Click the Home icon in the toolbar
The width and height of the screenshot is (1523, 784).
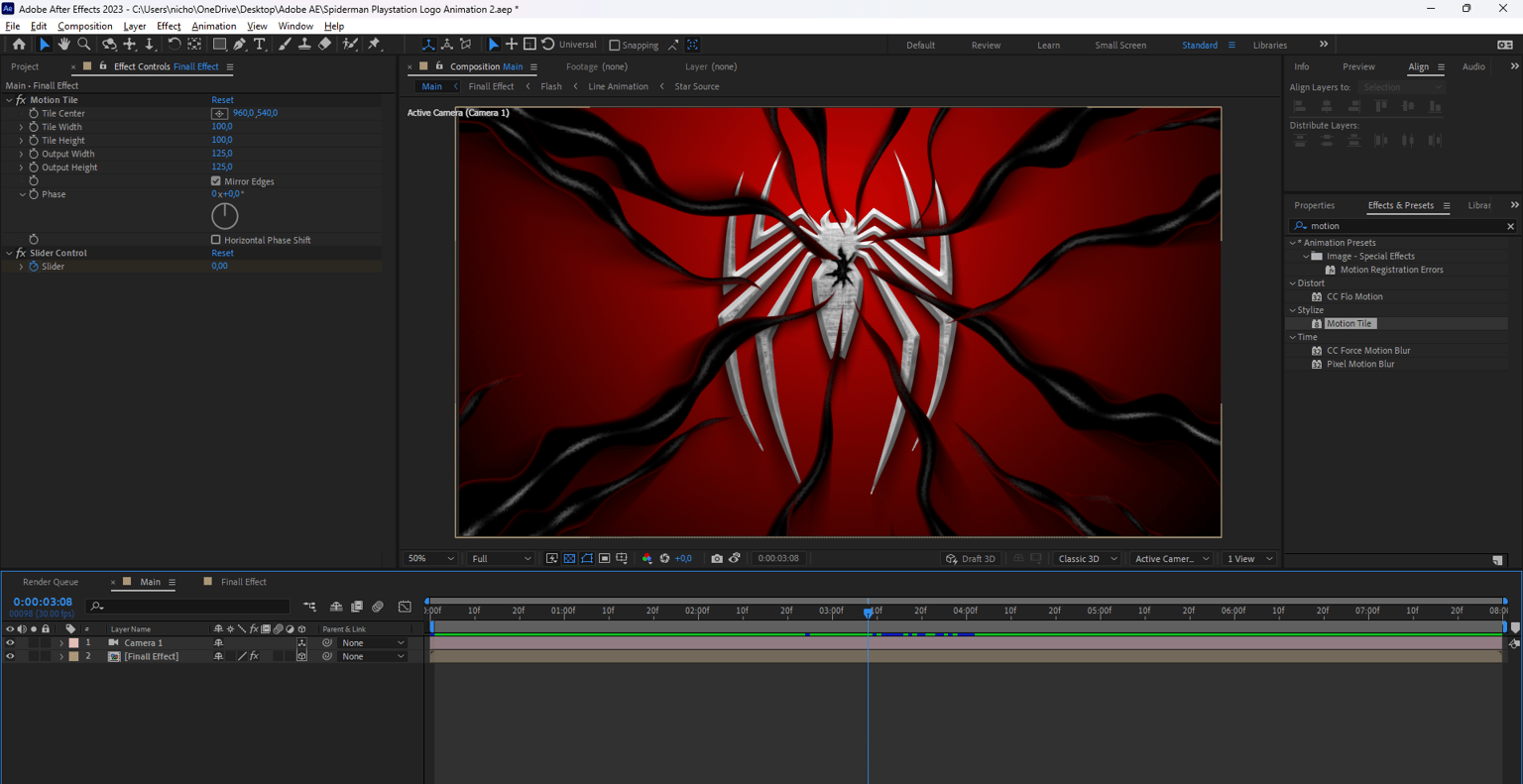click(x=19, y=45)
